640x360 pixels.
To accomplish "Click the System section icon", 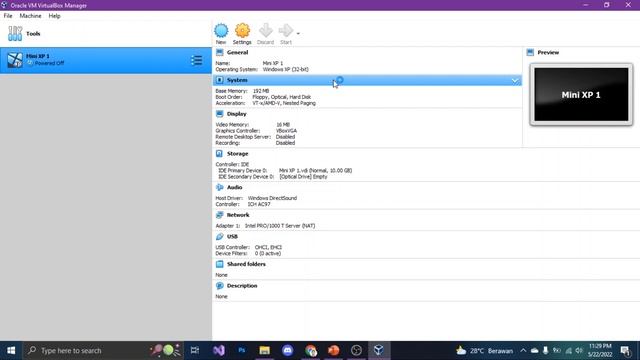I will (220, 80).
